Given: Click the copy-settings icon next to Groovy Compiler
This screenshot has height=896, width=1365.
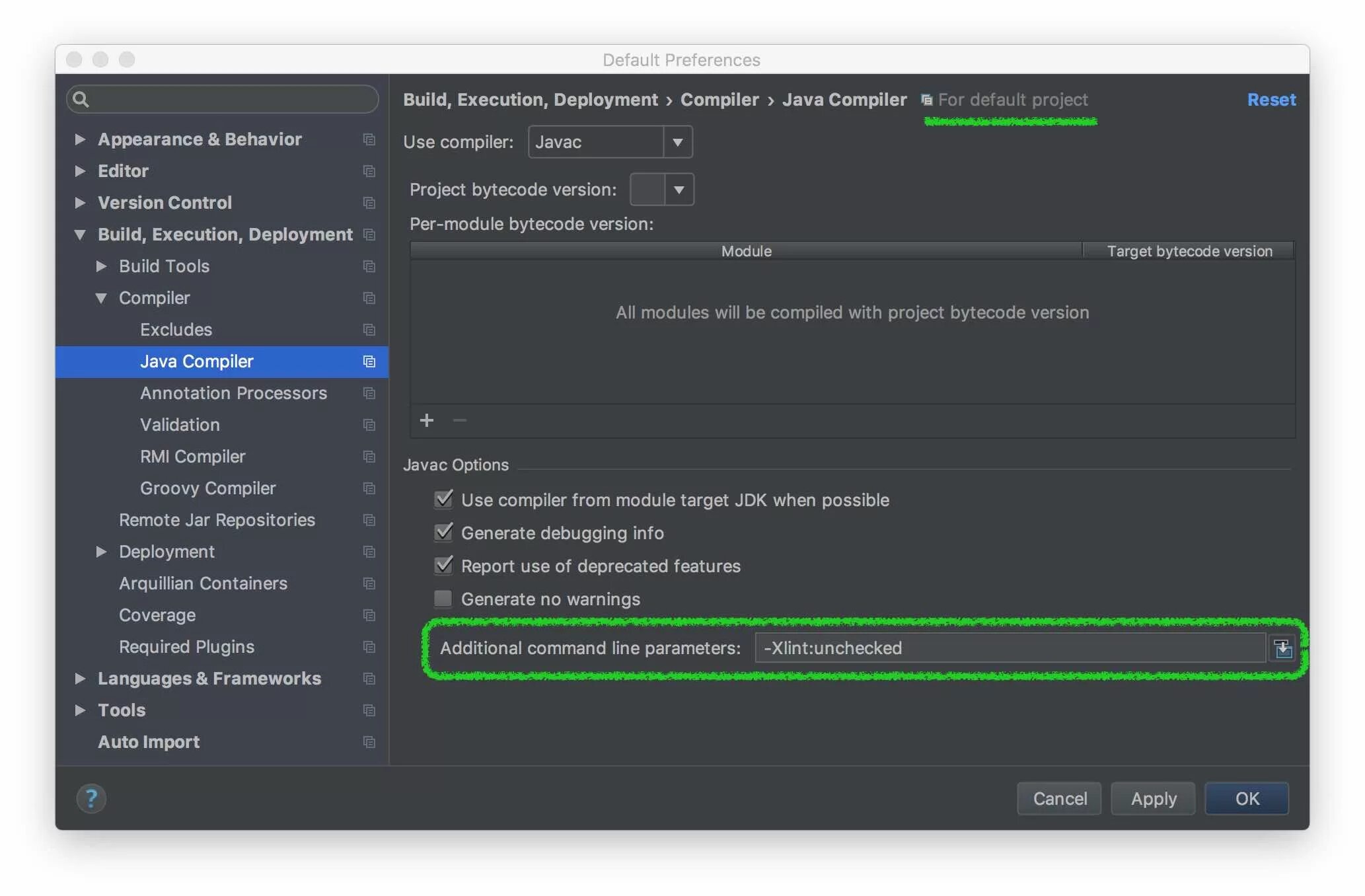Looking at the screenshot, I should pyautogui.click(x=368, y=488).
